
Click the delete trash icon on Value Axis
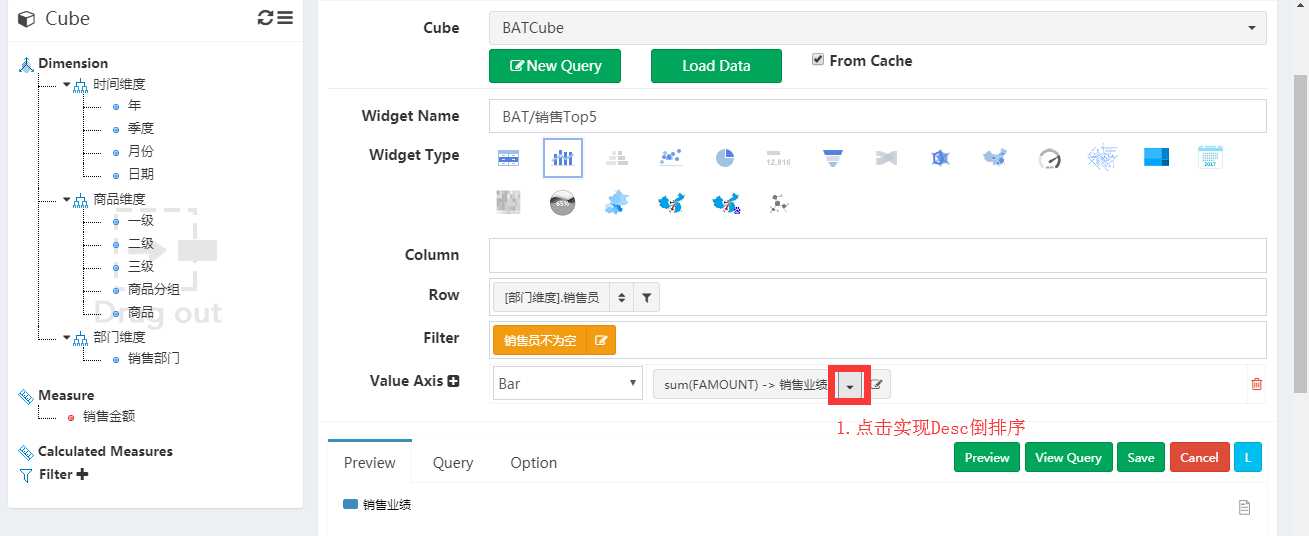click(x=1256, y=384)
